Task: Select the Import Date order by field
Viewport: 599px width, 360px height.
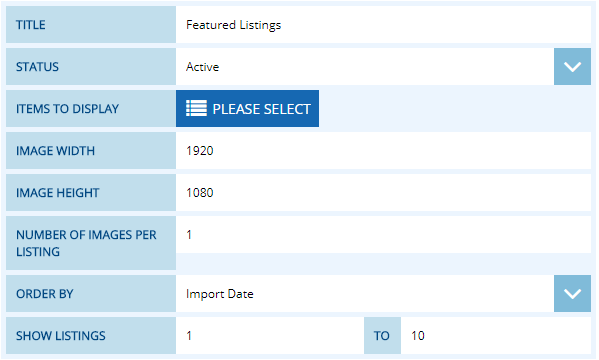Action: tap(365, 294)
